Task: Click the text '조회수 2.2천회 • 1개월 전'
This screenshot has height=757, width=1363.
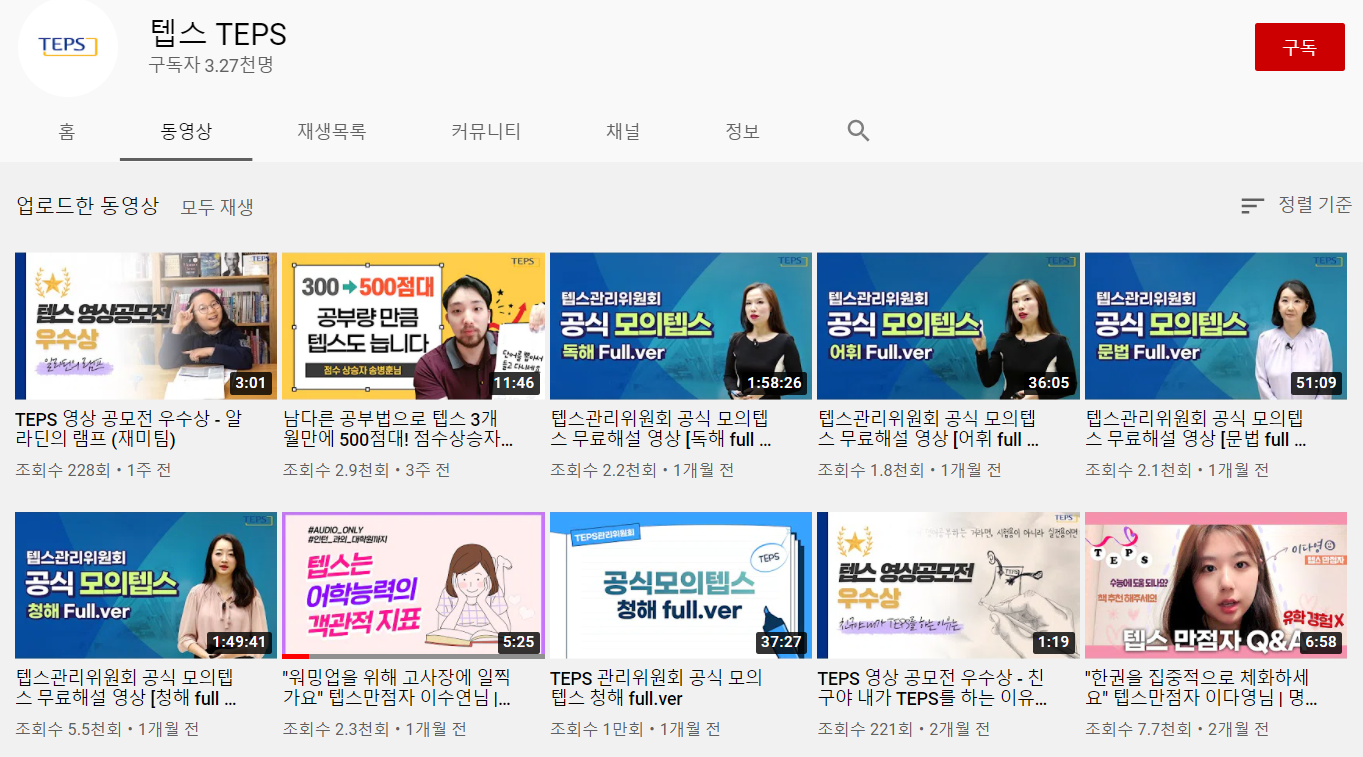Action: pyautogui.click(x=642, y=470)
